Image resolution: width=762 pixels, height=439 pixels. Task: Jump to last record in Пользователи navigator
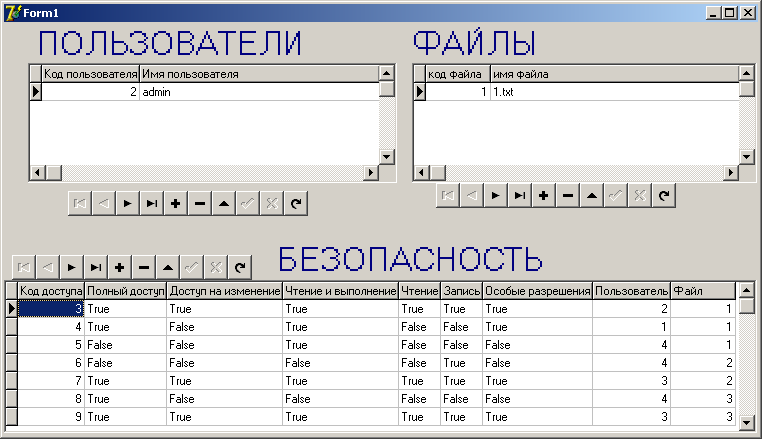click(x=152, y=203)
